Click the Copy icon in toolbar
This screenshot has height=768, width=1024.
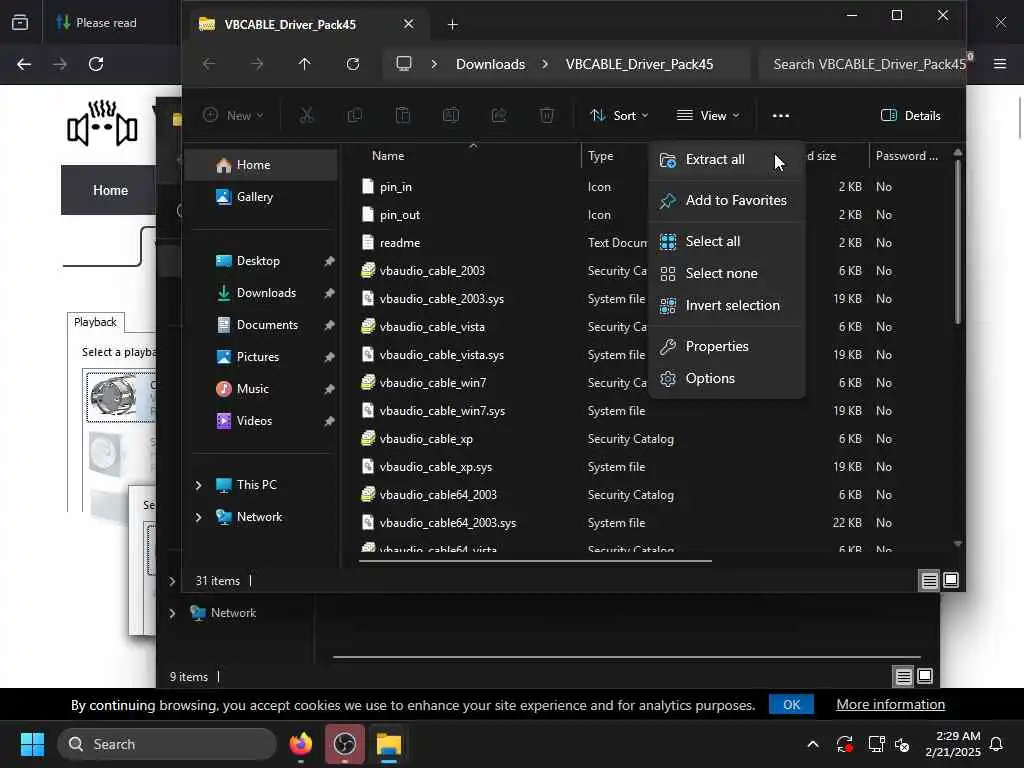coord(355,116)
